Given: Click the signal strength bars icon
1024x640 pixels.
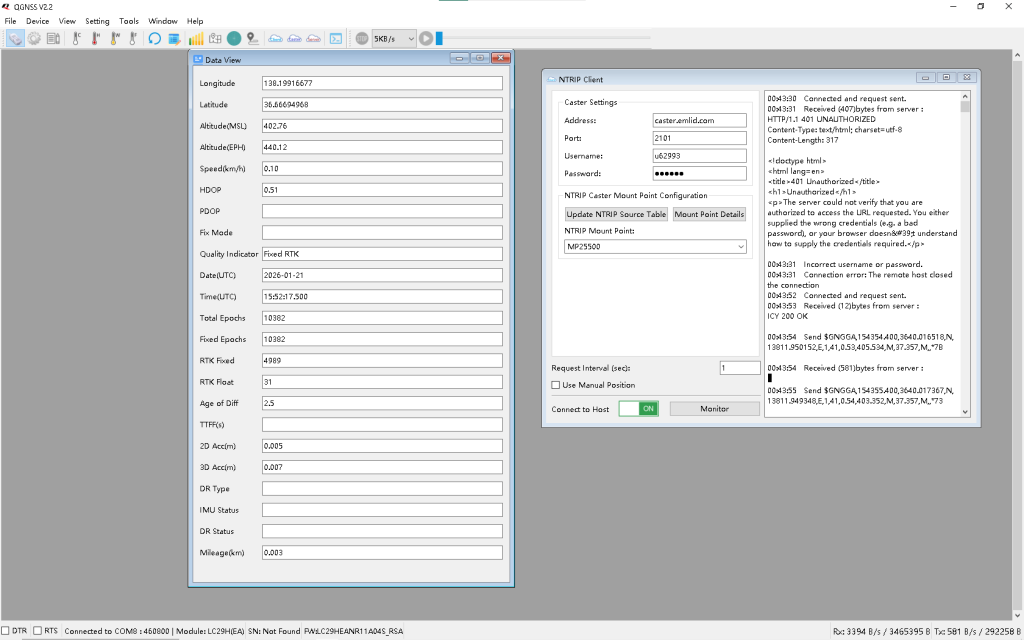Looking at the screenshot, I should tap(196, 39).
